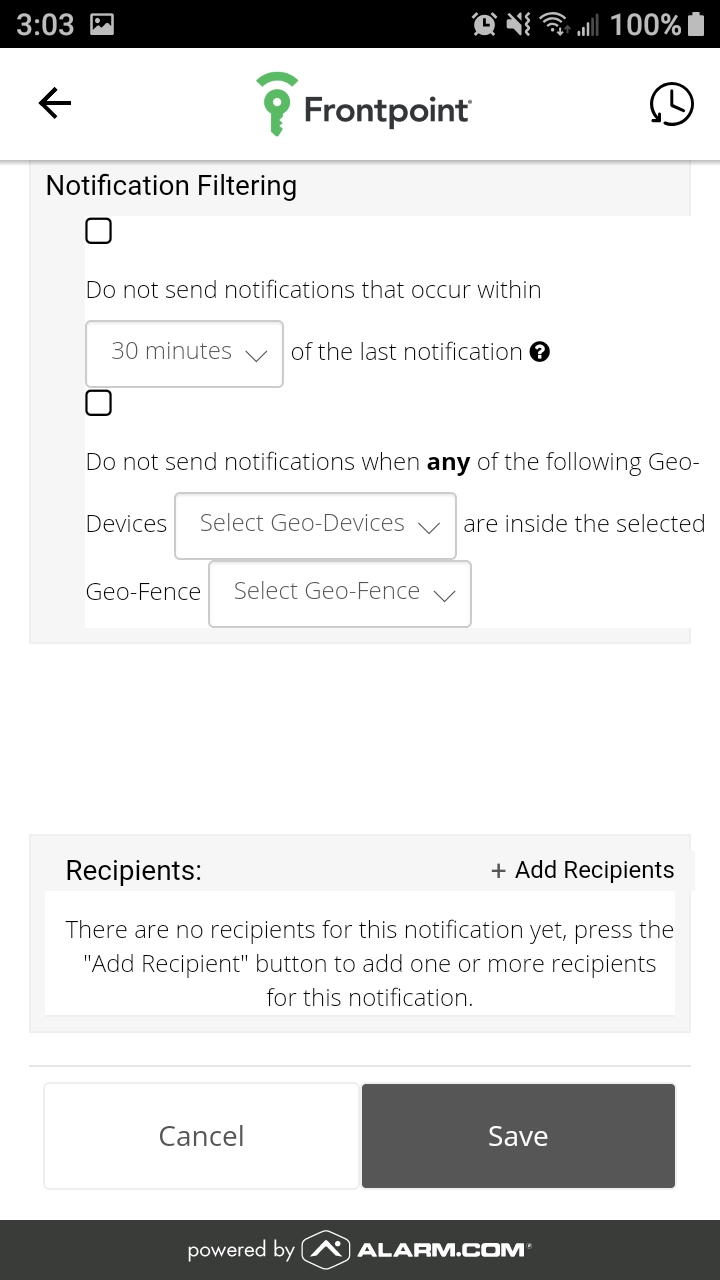The width and height of the screenshot is (720, 1280).
Task: Tap the plus icon by Add Recipients
Action: pyautogui.click(x=498, y=871)
